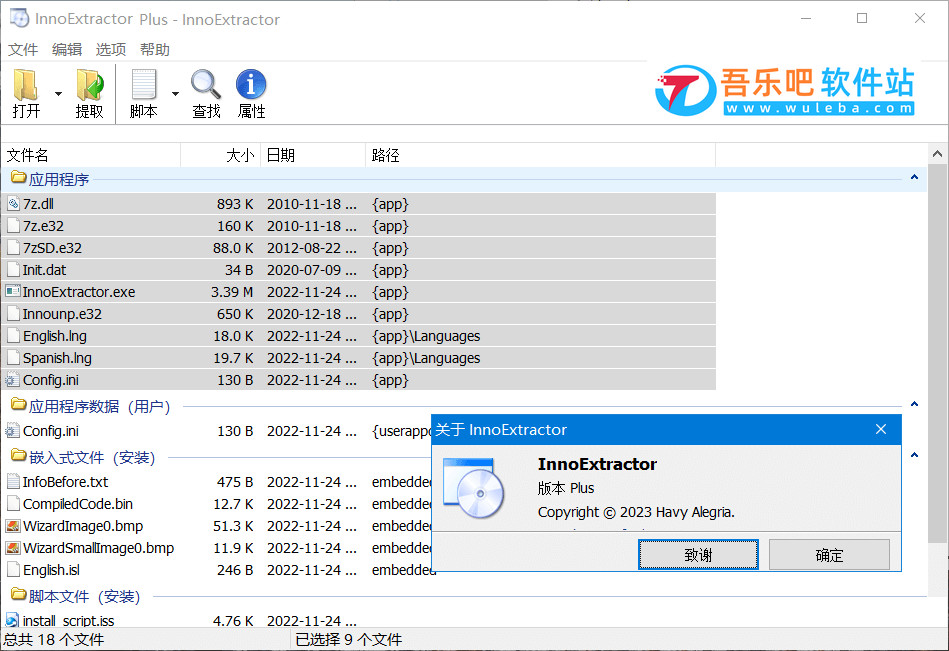Sort by the 大小 column header
This screenshot has width=949, height=651.
pos(220,155)
